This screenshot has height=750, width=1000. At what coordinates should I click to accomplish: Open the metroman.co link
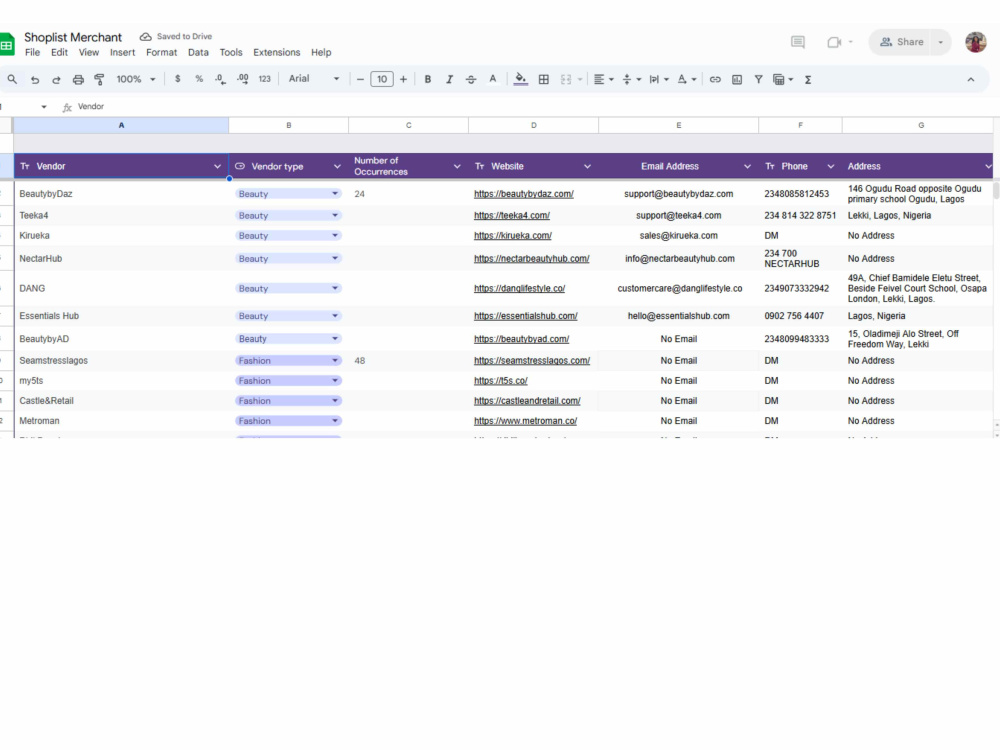tap(526, 421)
